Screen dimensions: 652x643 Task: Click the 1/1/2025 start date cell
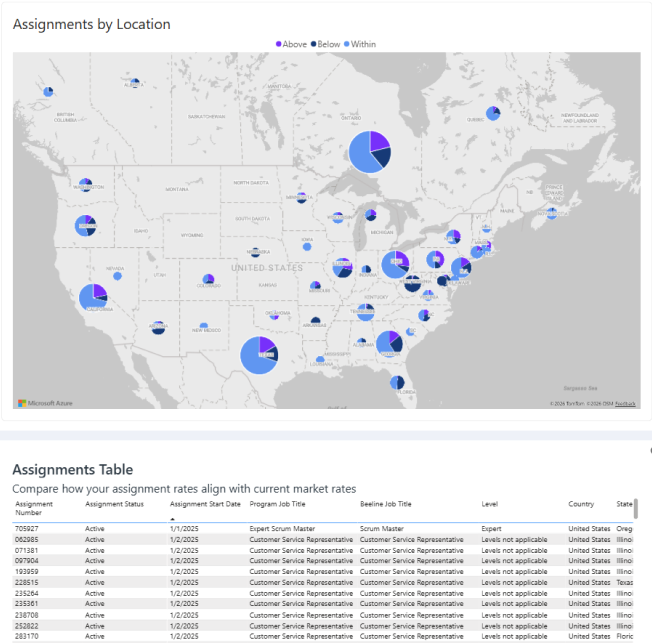tap(184, 529)
